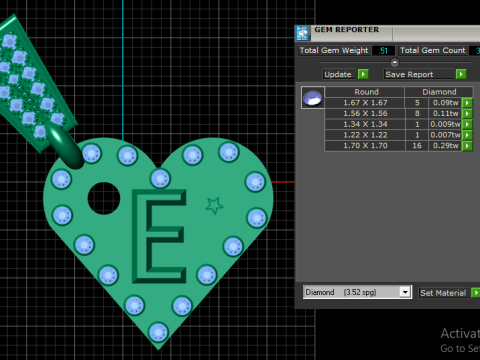The image size is (480, 360).
Task: Click green arrow on the 1.56 X 1.56 row
Action: click(467, 113)
